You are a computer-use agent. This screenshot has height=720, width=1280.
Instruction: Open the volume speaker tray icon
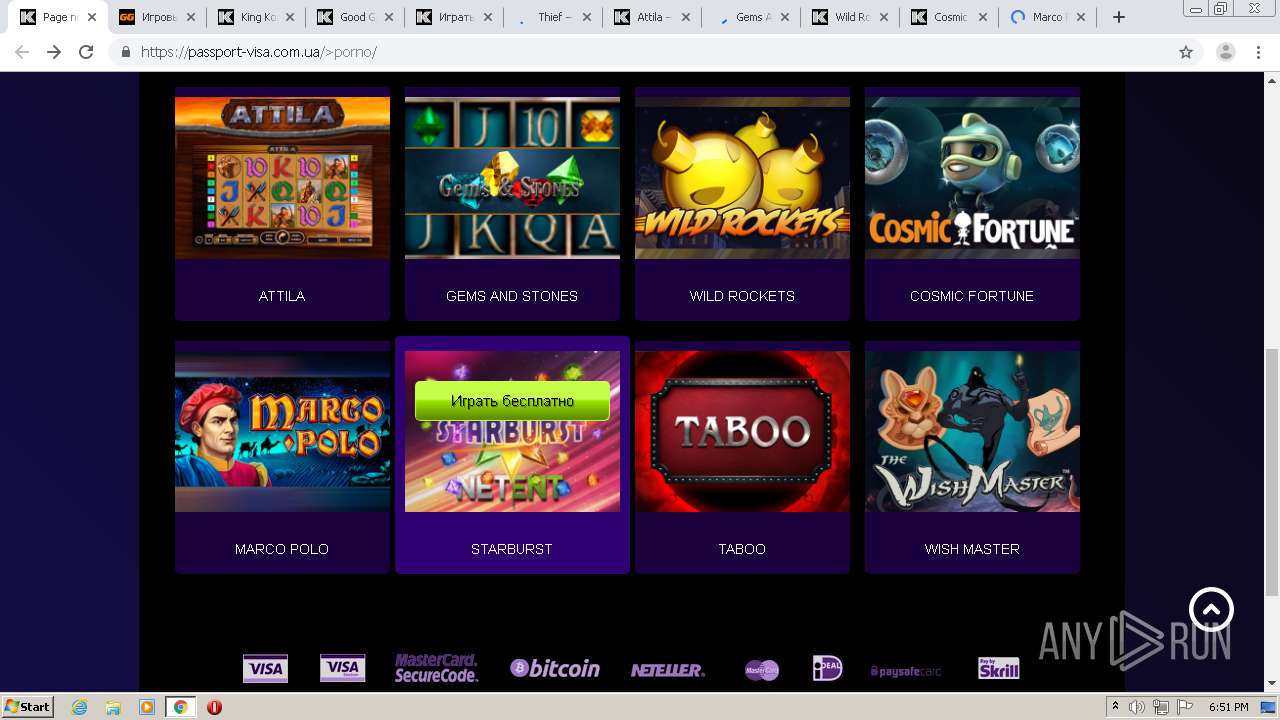click(1137, 707)
